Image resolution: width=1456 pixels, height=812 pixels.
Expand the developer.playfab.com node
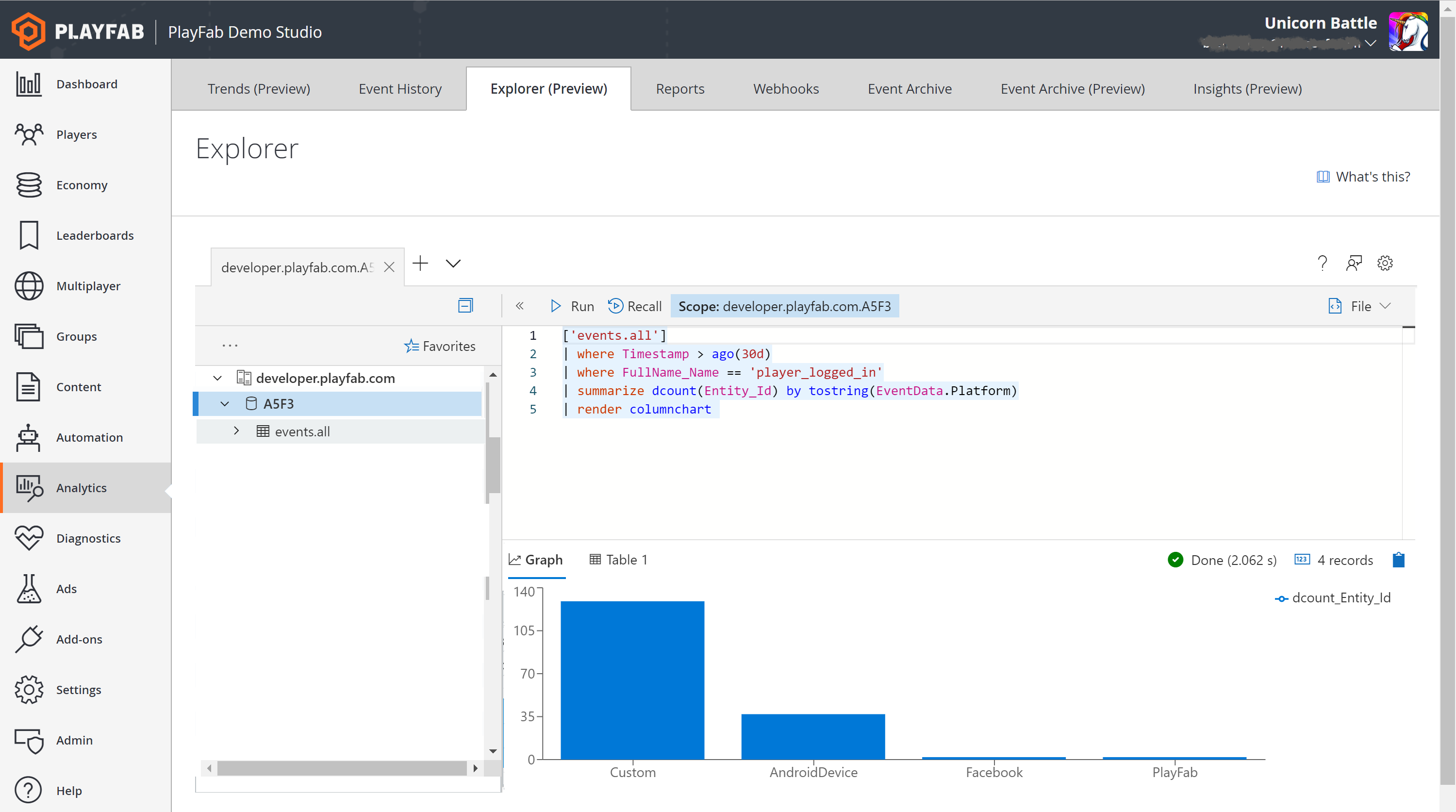pos(217,378)
